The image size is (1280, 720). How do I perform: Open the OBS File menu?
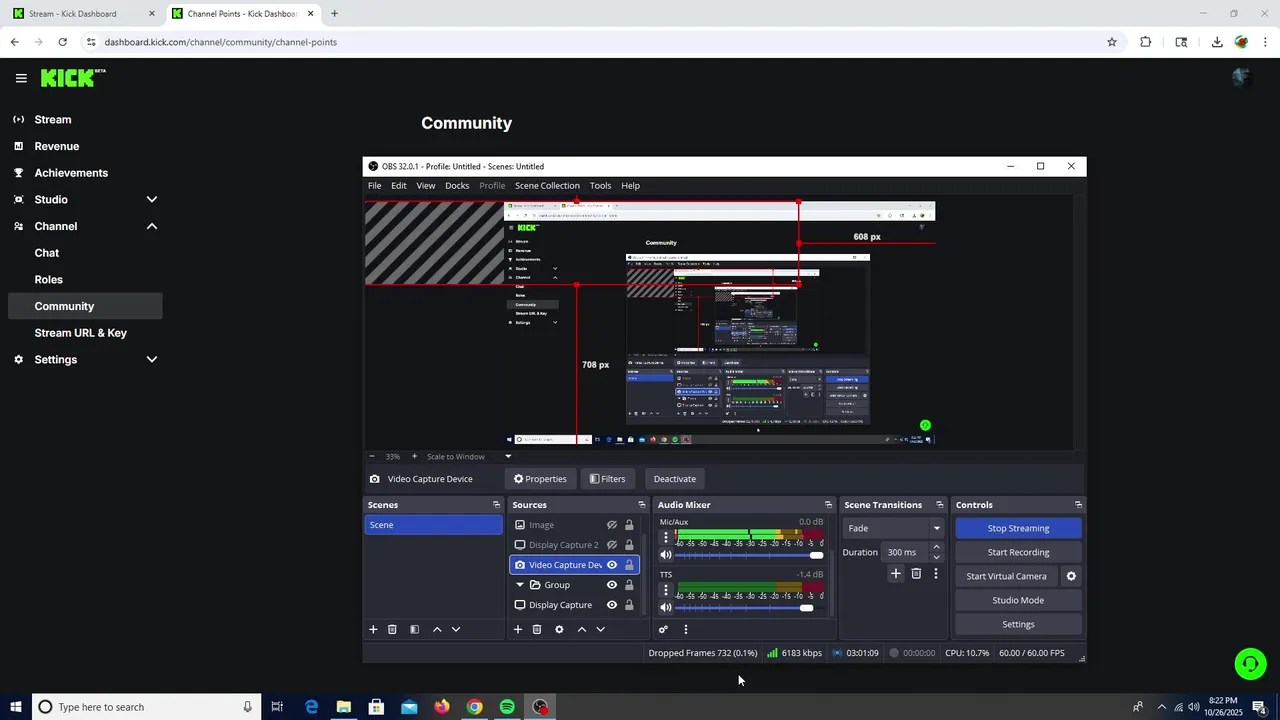374,185
